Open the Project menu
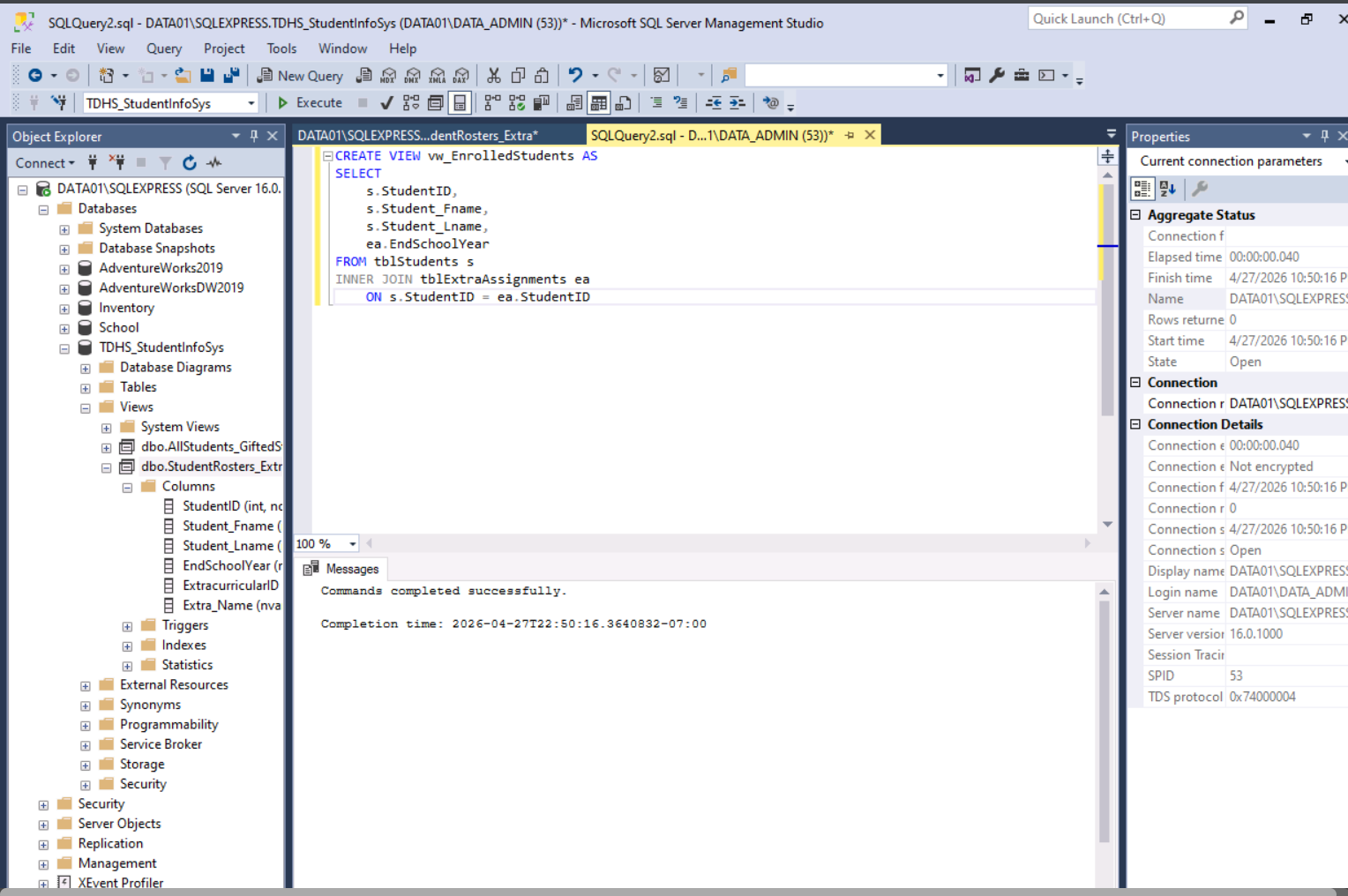 pos(224,49)
